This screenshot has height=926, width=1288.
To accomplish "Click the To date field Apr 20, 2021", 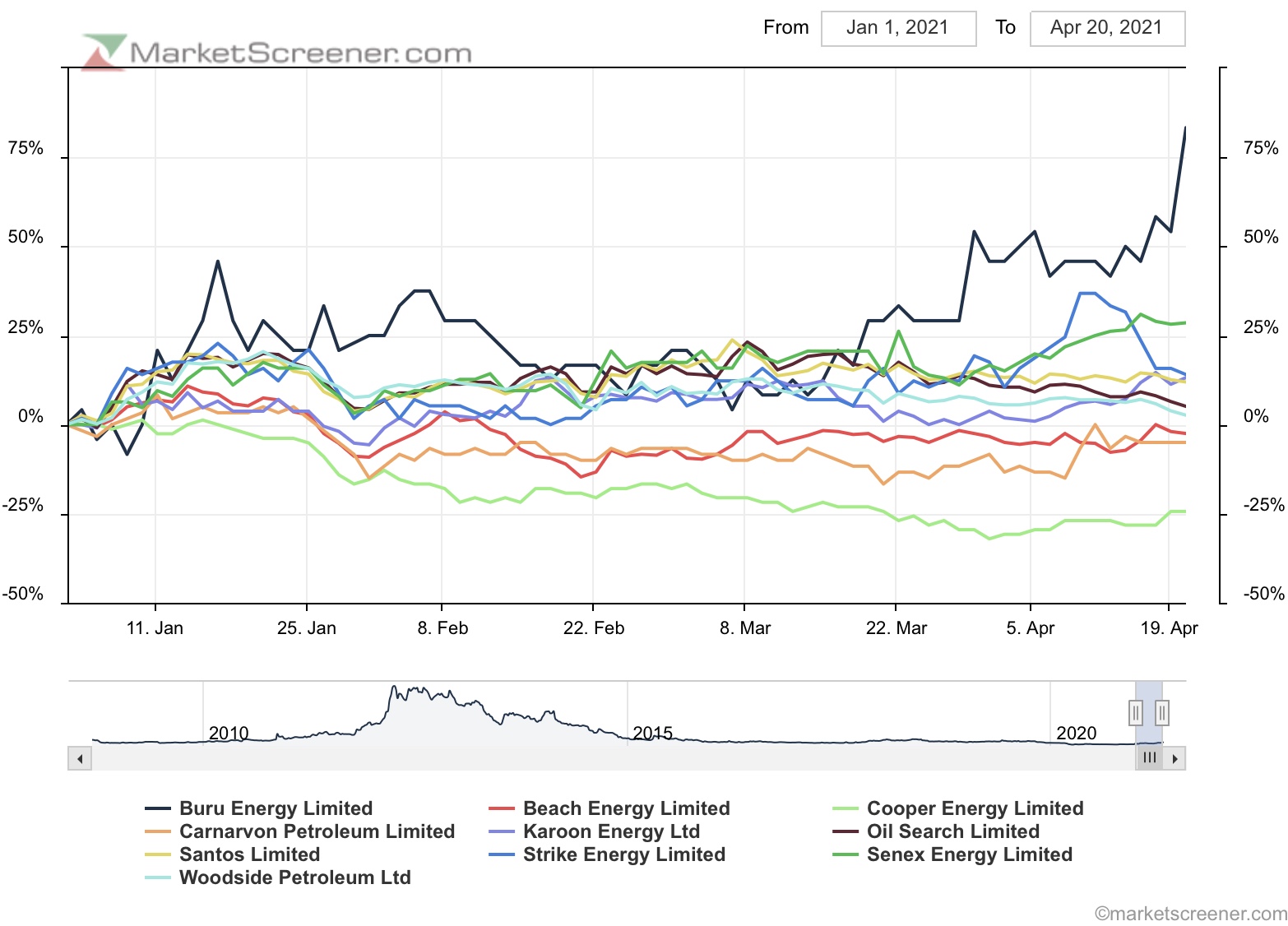I will click(x=1107, y=28).
